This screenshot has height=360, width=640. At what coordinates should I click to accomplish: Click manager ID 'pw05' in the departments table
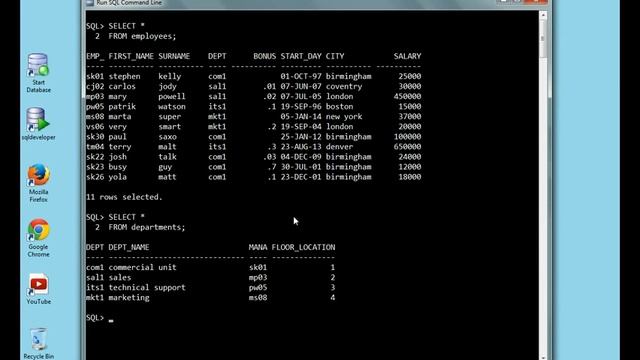pyautogui.click(x=258, y=288)
